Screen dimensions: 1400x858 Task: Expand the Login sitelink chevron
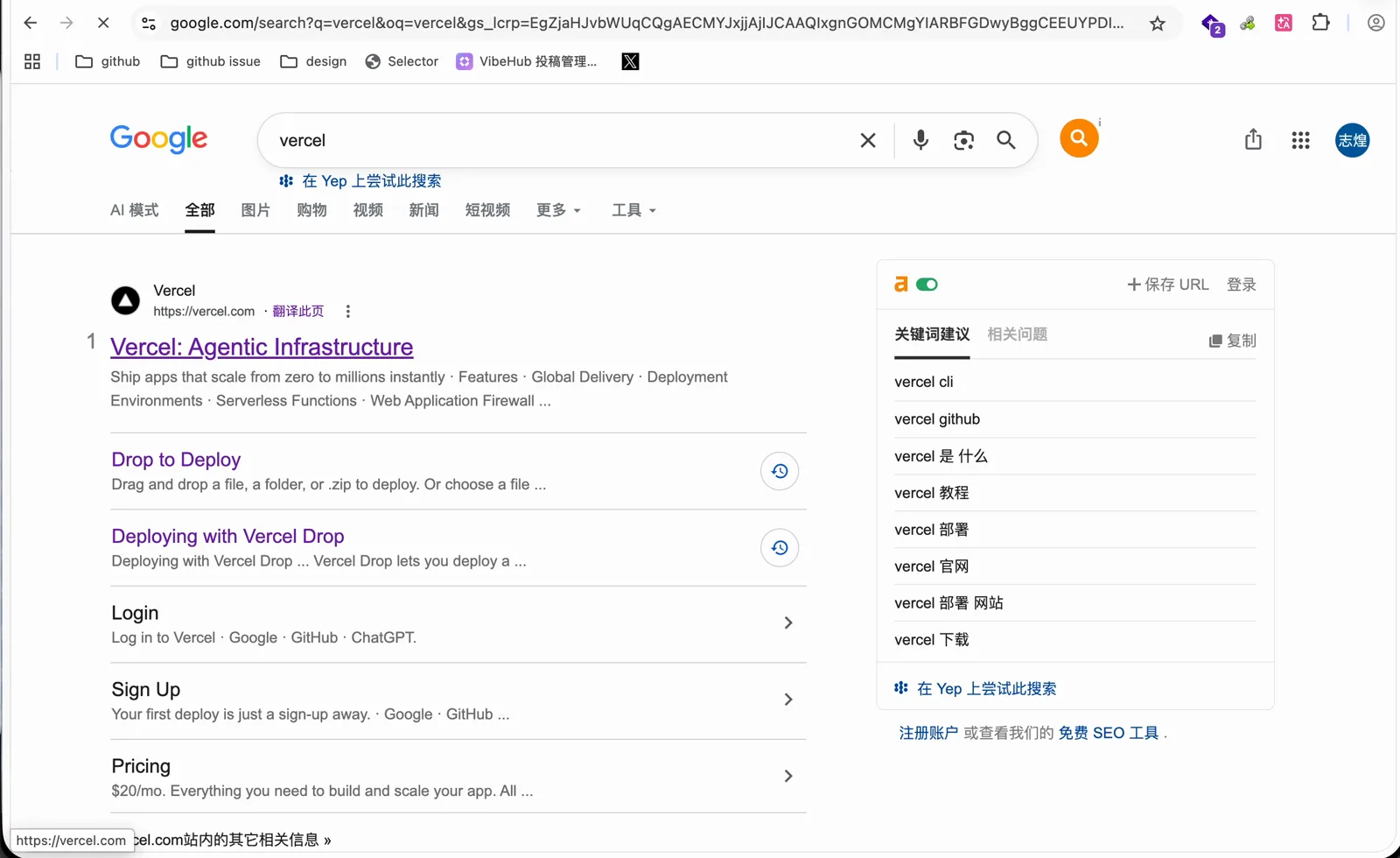tap(788, 622)
